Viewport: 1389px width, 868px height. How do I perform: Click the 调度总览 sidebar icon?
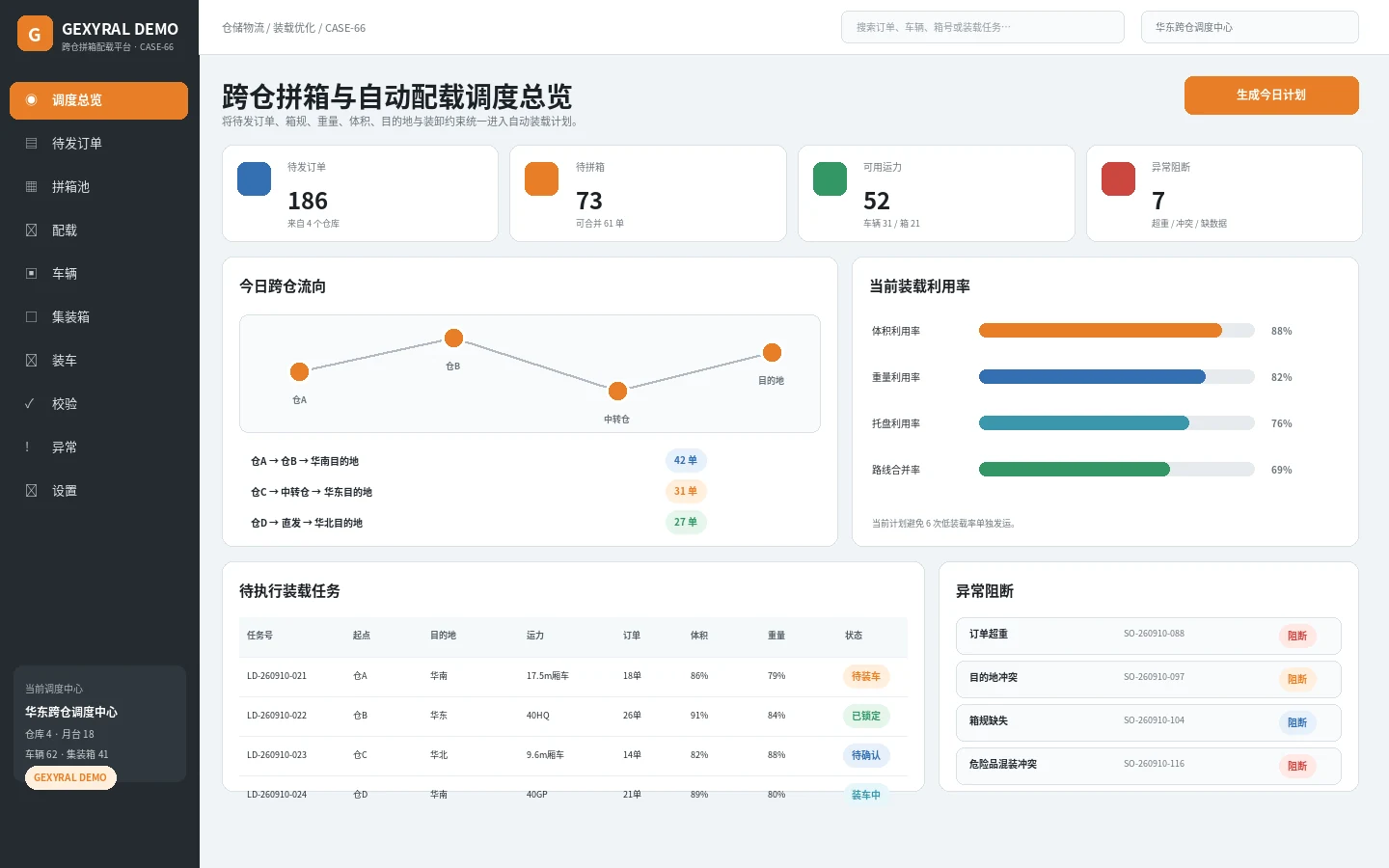point(31,100)
